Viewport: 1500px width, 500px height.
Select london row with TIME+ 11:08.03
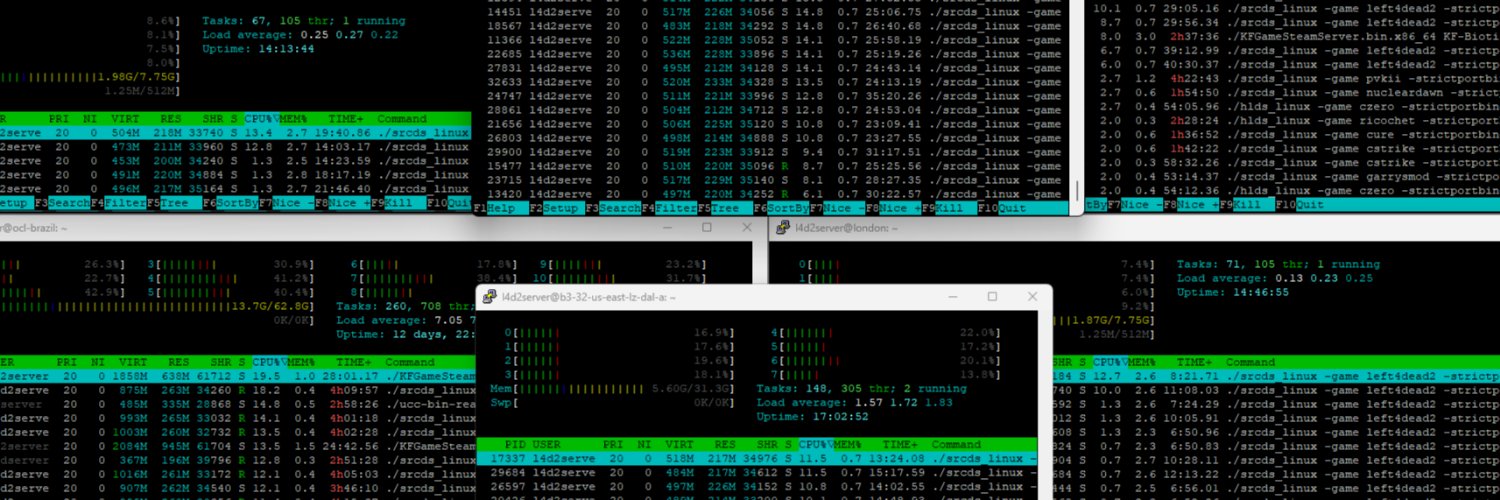1275,390
